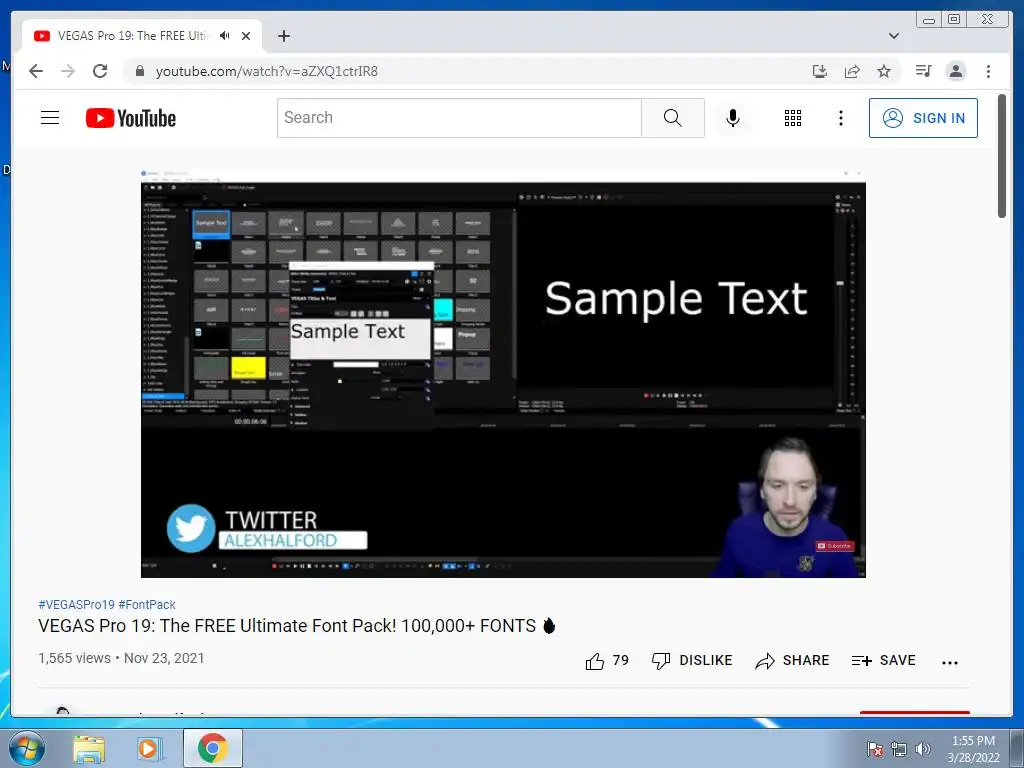Select the youtube.com address bar URL
This screenshot has height=768, width=1024.
click(x=266, y=71)
